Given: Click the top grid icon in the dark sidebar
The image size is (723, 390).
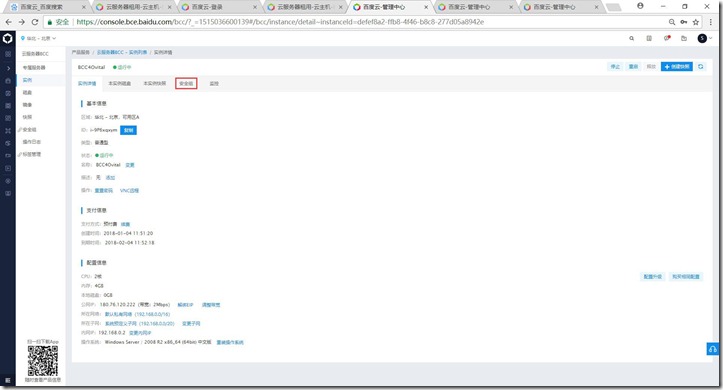Looking at the screenshot, I should pos(7,54).
